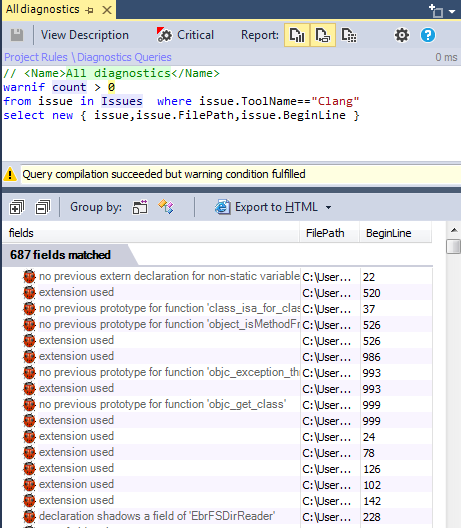Image resolution: width=461 pixels, height=528 pixels.
Task: Open query settings gear icon
Action: click(402, 35)
